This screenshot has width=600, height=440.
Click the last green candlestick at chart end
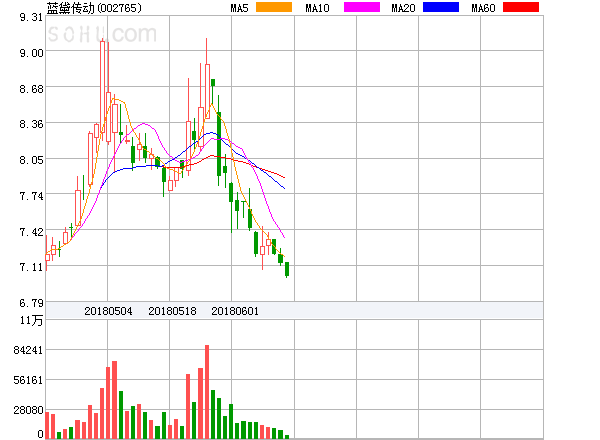[x=287, y=269]
